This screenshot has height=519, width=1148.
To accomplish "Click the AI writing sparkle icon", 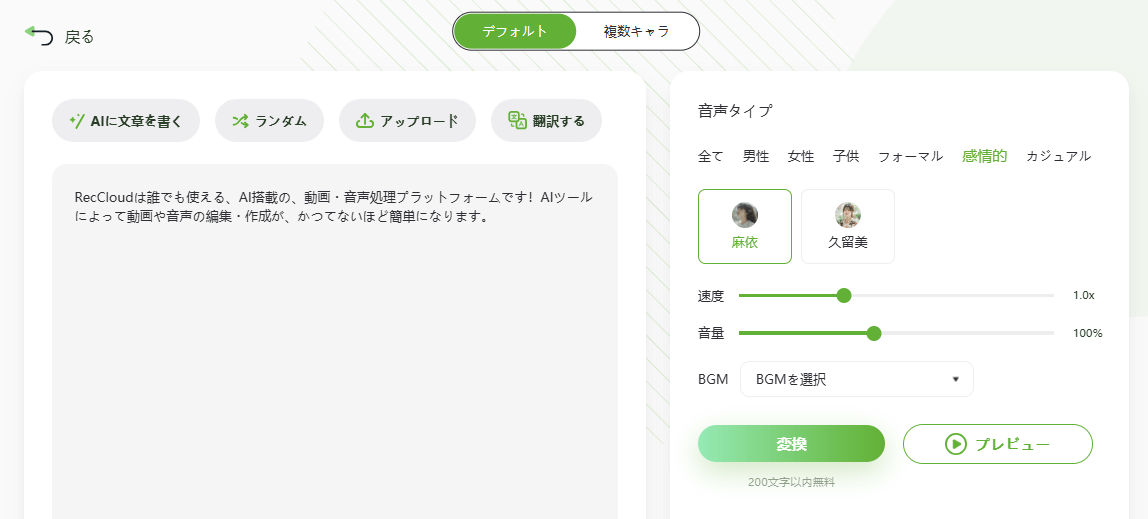I will click(x=77, y=121).
